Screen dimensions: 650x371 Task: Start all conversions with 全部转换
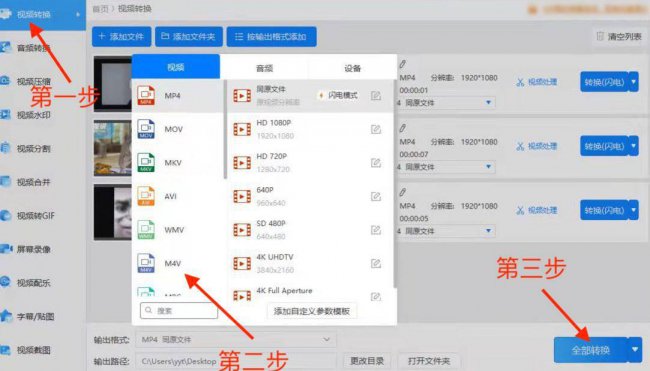(x=591, y=350)
